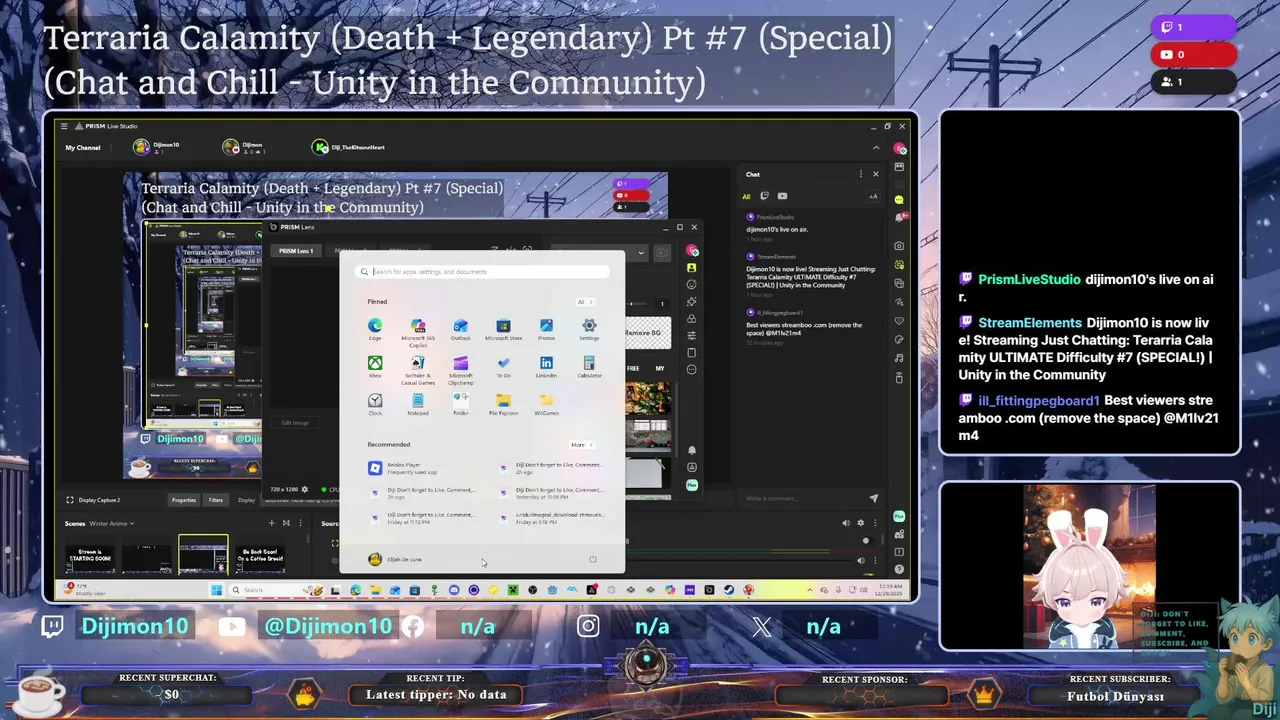Image resolution: width=1280 pixels, height=720 pixels.
Task: Mute audio mixer speaker icon
Action: point(846,523)
